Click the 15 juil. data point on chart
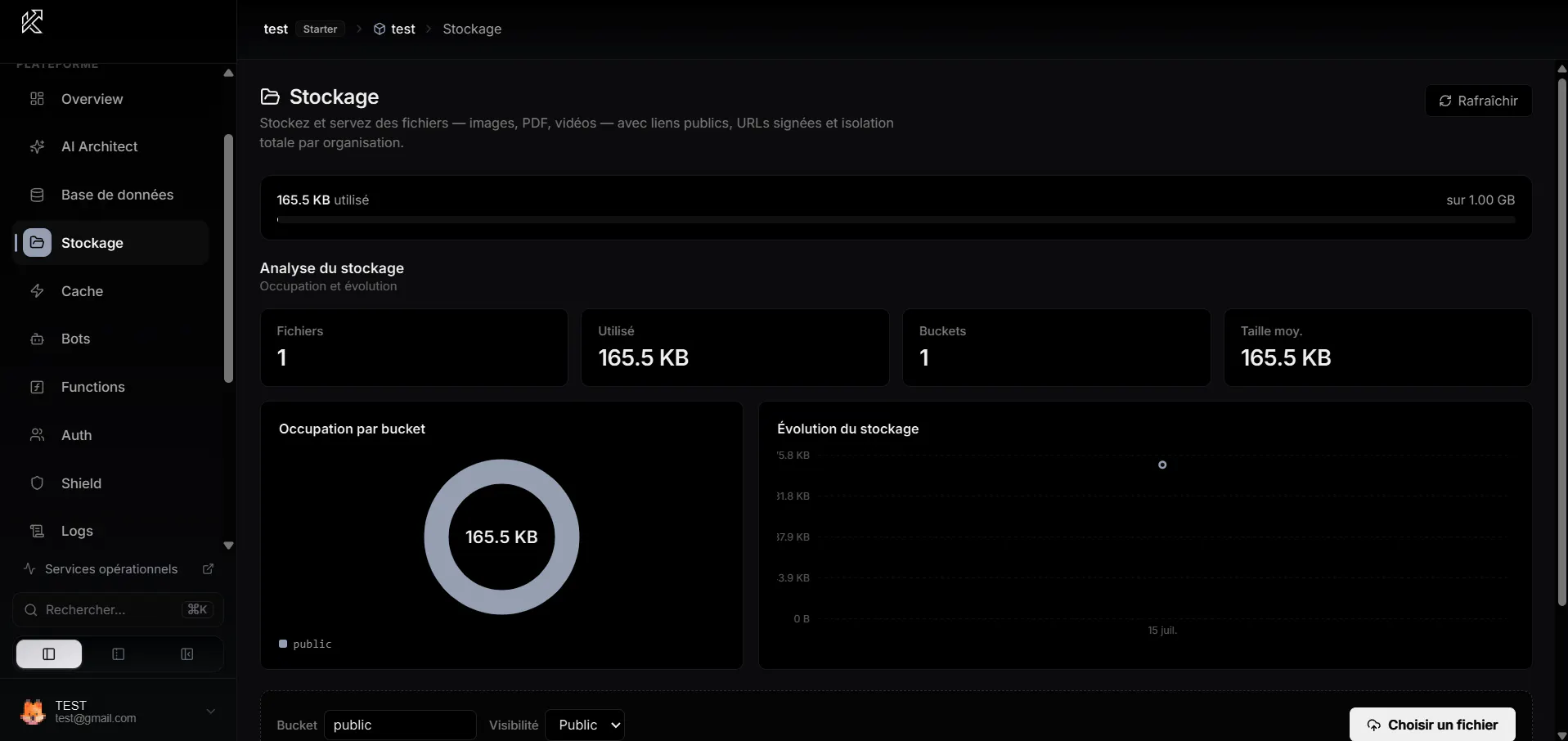Screen dimensions: 1568x741 (1162, 465)
